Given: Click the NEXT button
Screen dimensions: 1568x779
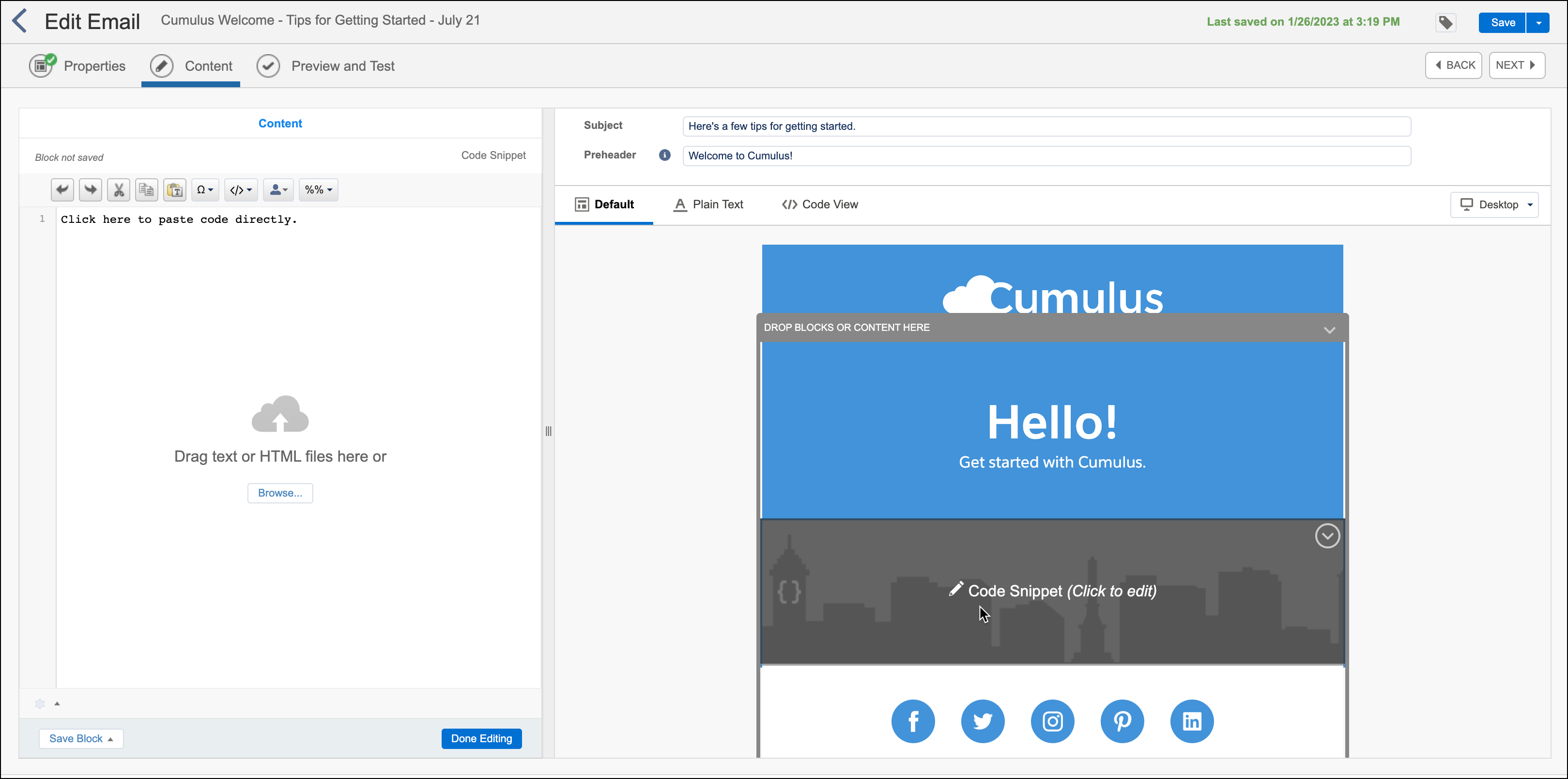Looking at the screenshot, I should tap(1516, 65).
